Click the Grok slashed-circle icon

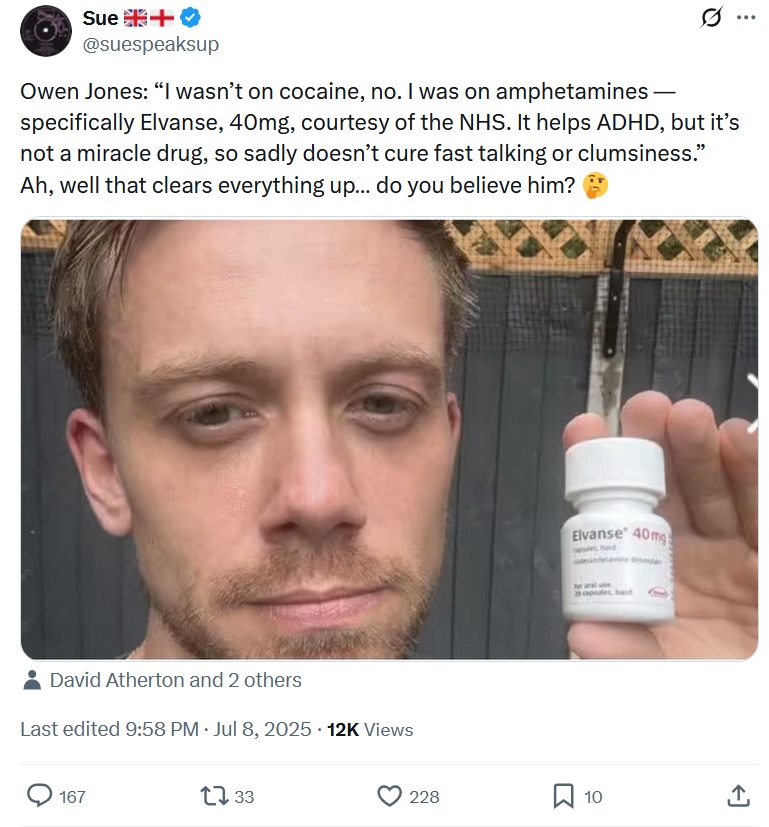711,18
